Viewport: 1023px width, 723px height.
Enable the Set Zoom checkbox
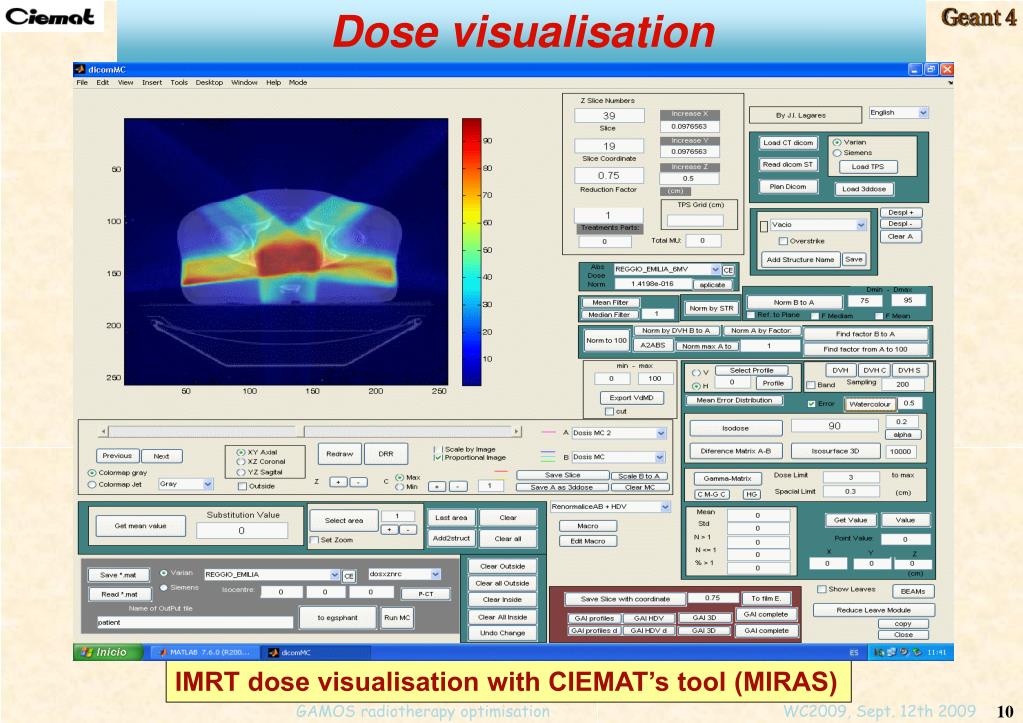[314, 540]
